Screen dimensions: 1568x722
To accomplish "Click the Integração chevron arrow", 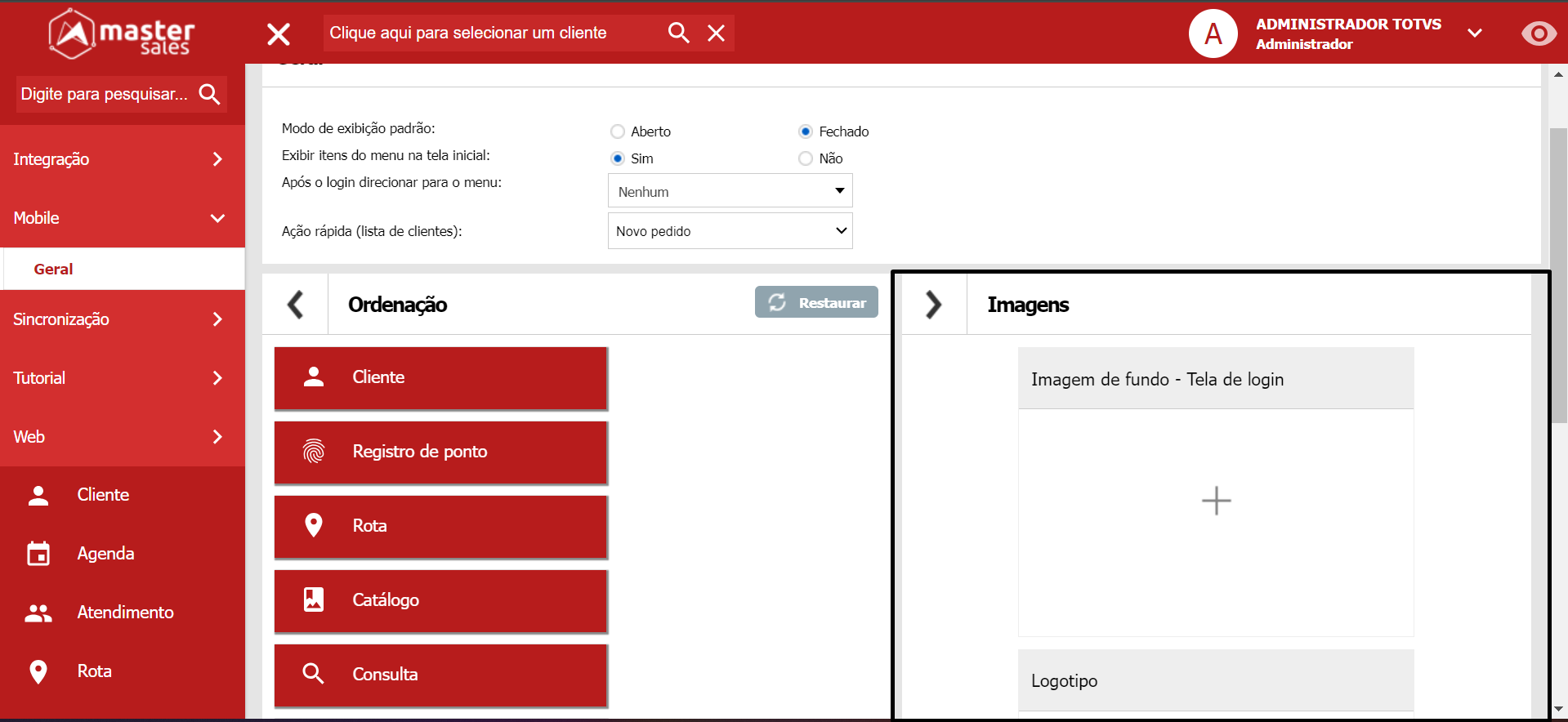I will (x=217, y=159).
